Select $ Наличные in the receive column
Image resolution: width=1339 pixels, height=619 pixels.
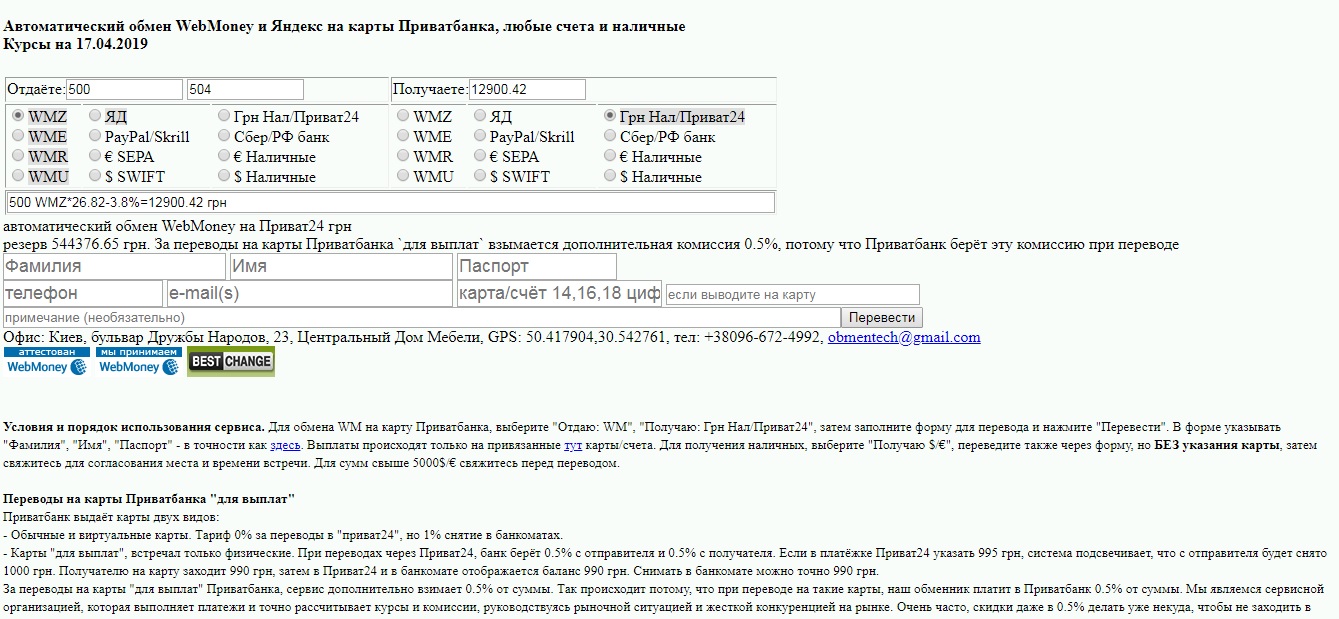point(610,176)
